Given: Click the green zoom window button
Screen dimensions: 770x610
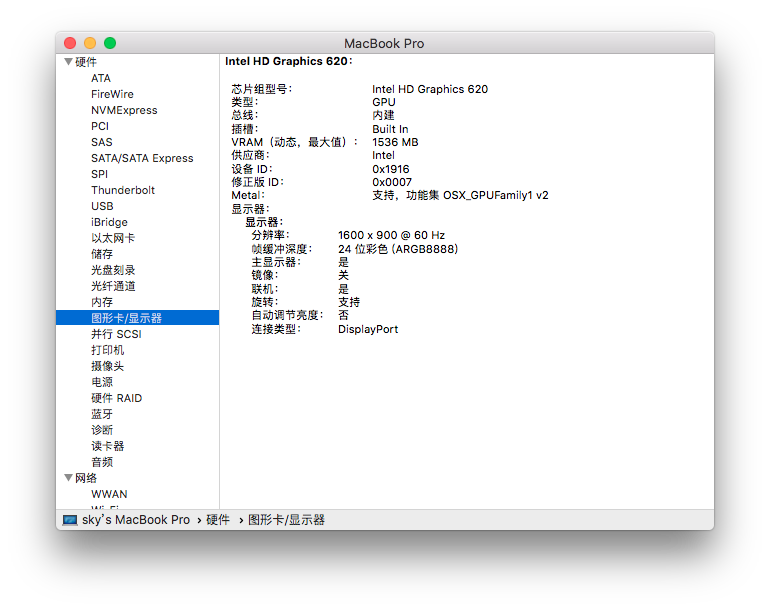Looking at the screenshot, I should [110, 43].
